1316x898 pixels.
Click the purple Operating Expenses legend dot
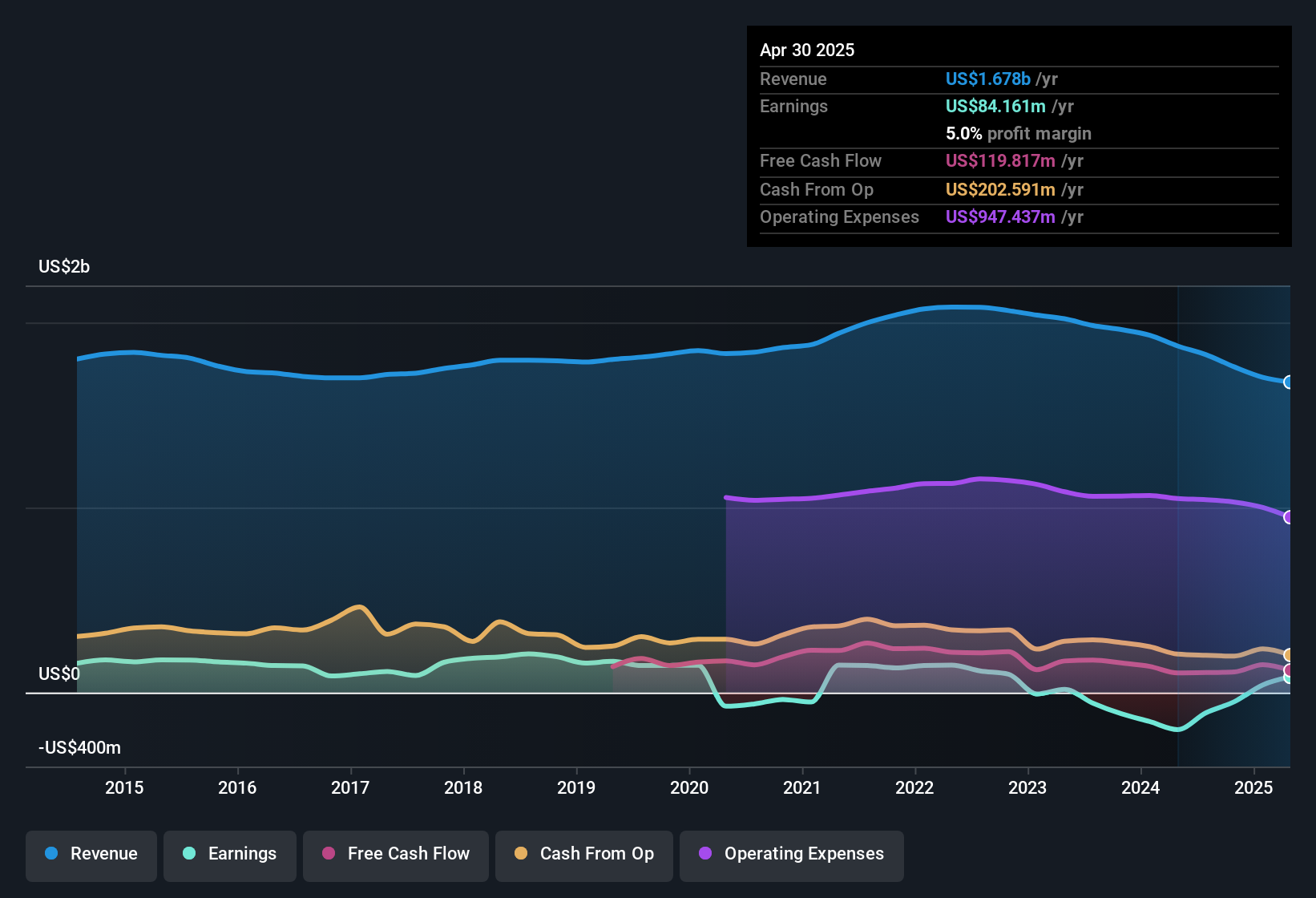point(704,854)
